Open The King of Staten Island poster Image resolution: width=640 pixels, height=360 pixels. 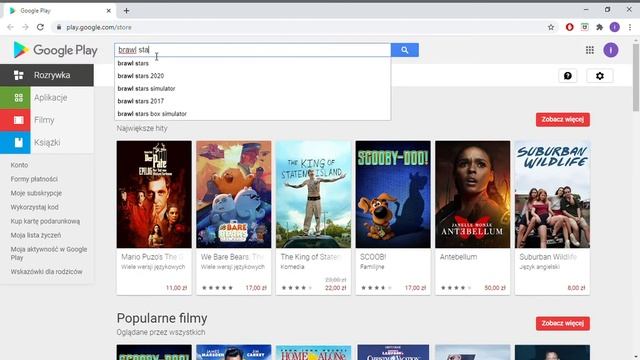(313, 194)
